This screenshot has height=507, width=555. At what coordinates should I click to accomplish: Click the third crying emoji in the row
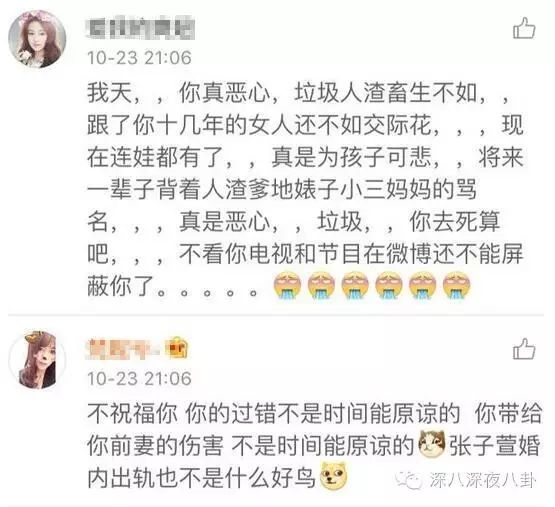click(355, 285)
